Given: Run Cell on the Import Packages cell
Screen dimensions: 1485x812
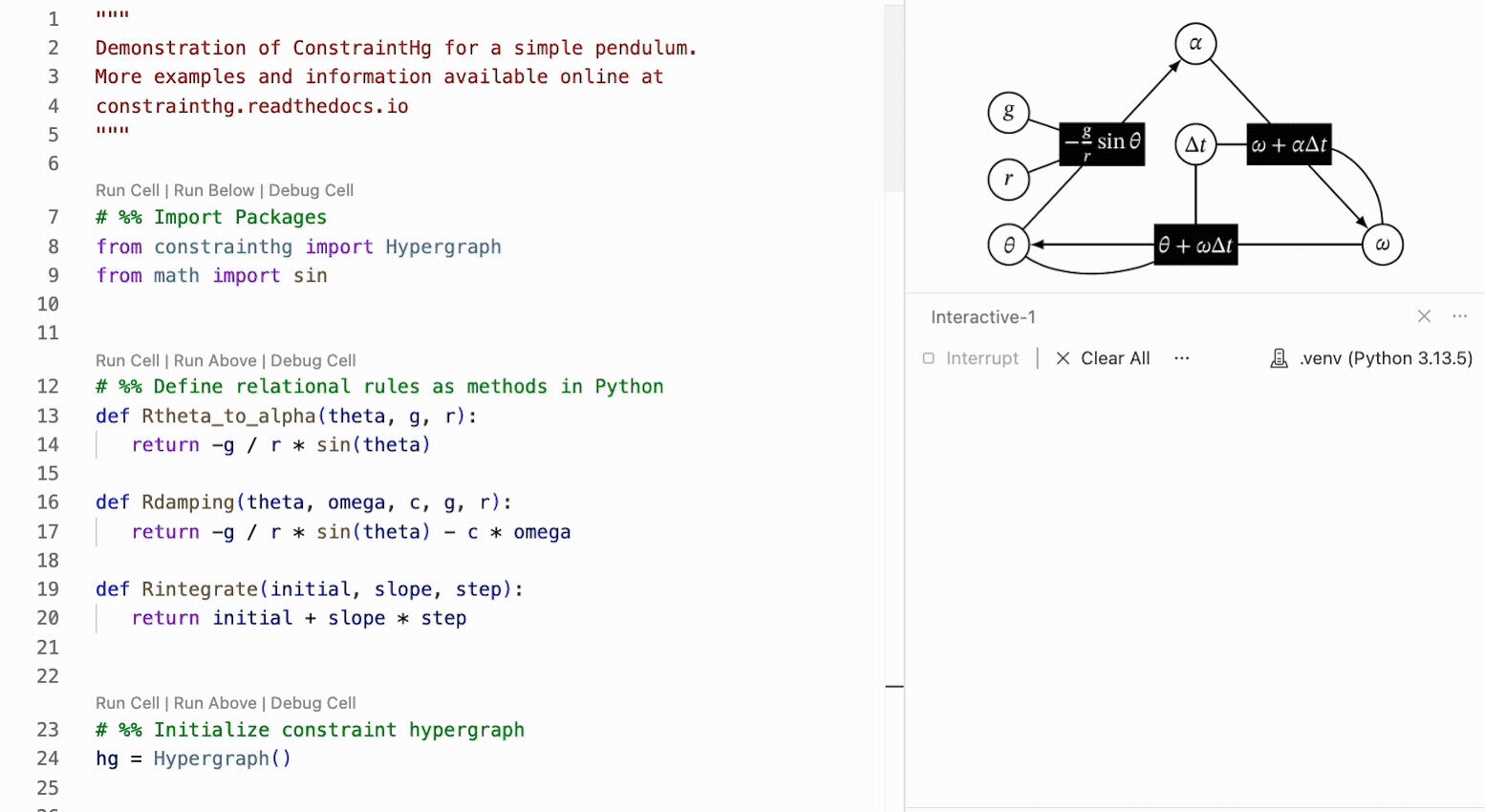Looking at the screenshot, I should pos(127,190).
